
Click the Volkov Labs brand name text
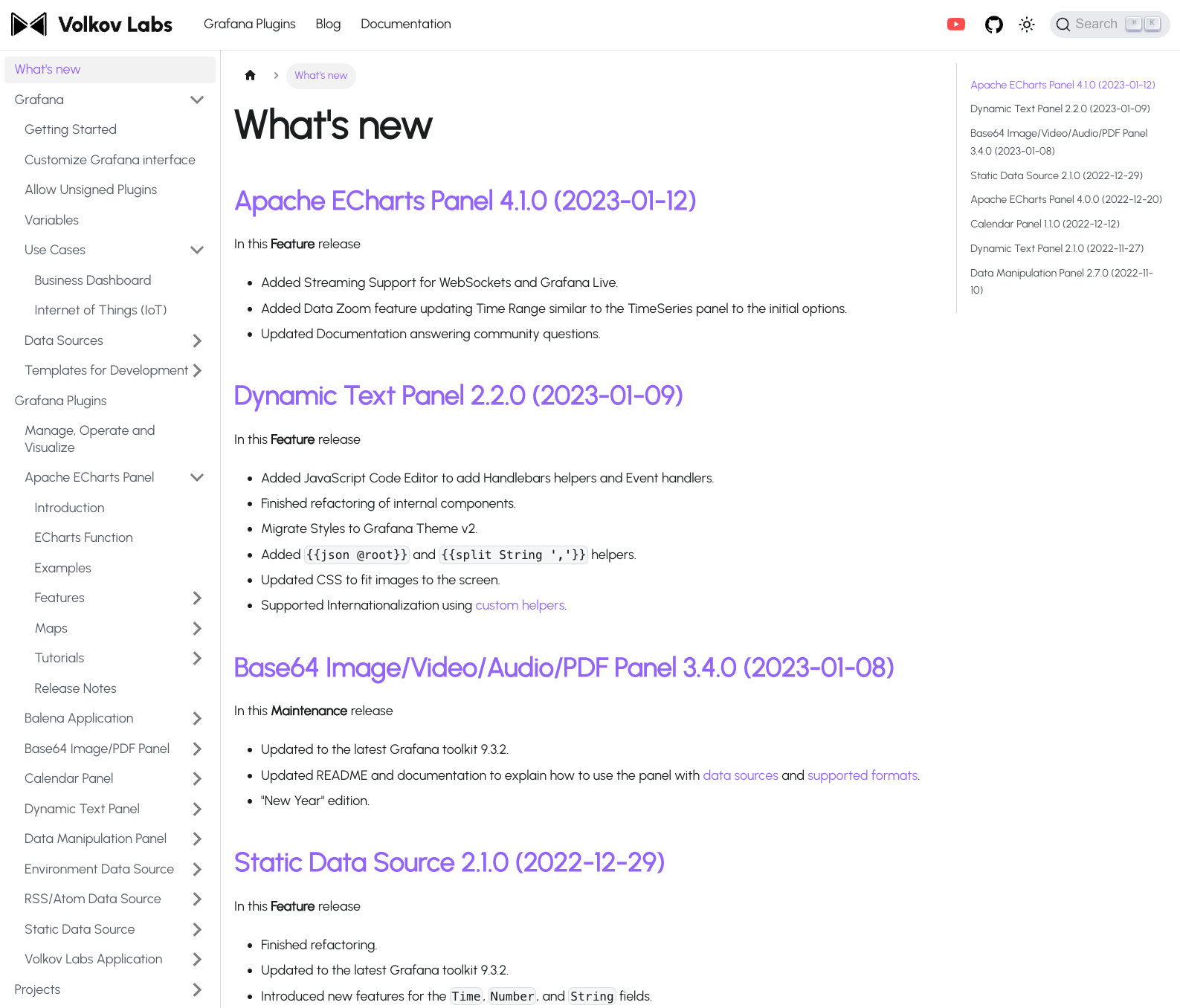(115, 25)
